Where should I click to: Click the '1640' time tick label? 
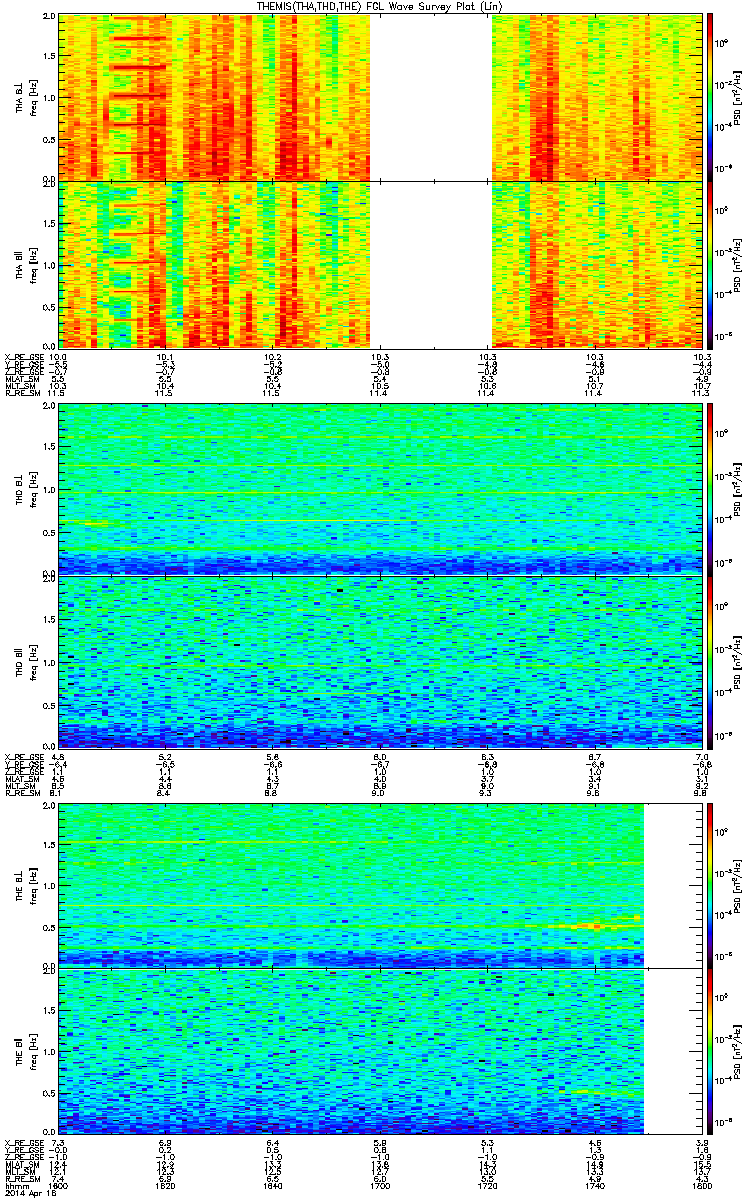(x=275, y=1186)
